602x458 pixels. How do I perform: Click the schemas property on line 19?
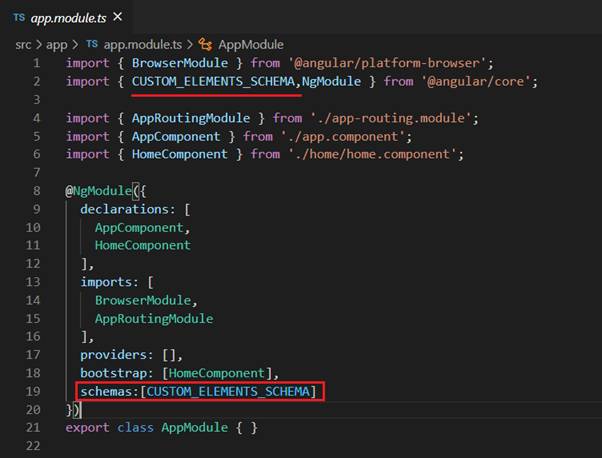pyautogui.click(x=106, y=391)
